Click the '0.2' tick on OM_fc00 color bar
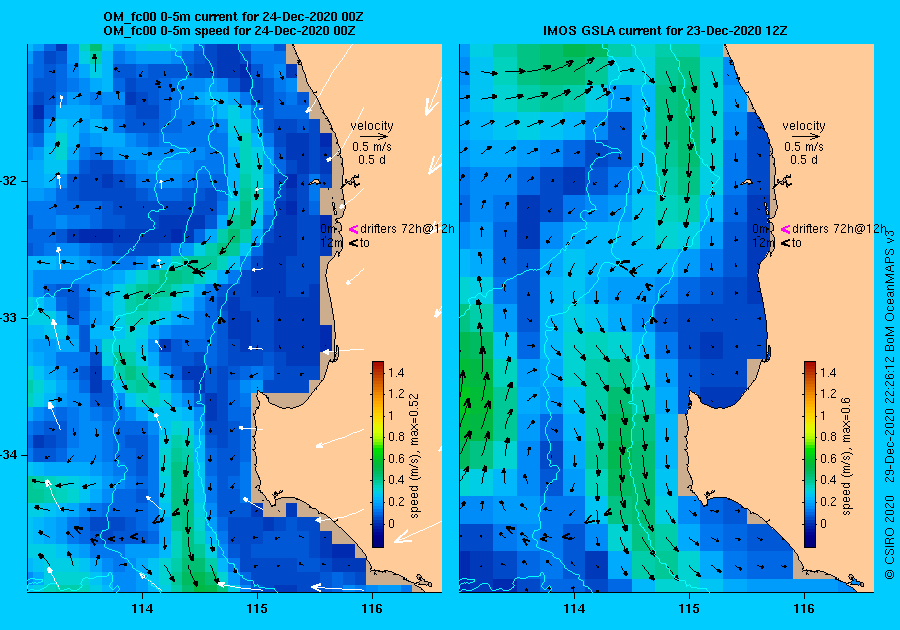 (x=396, y=501)
